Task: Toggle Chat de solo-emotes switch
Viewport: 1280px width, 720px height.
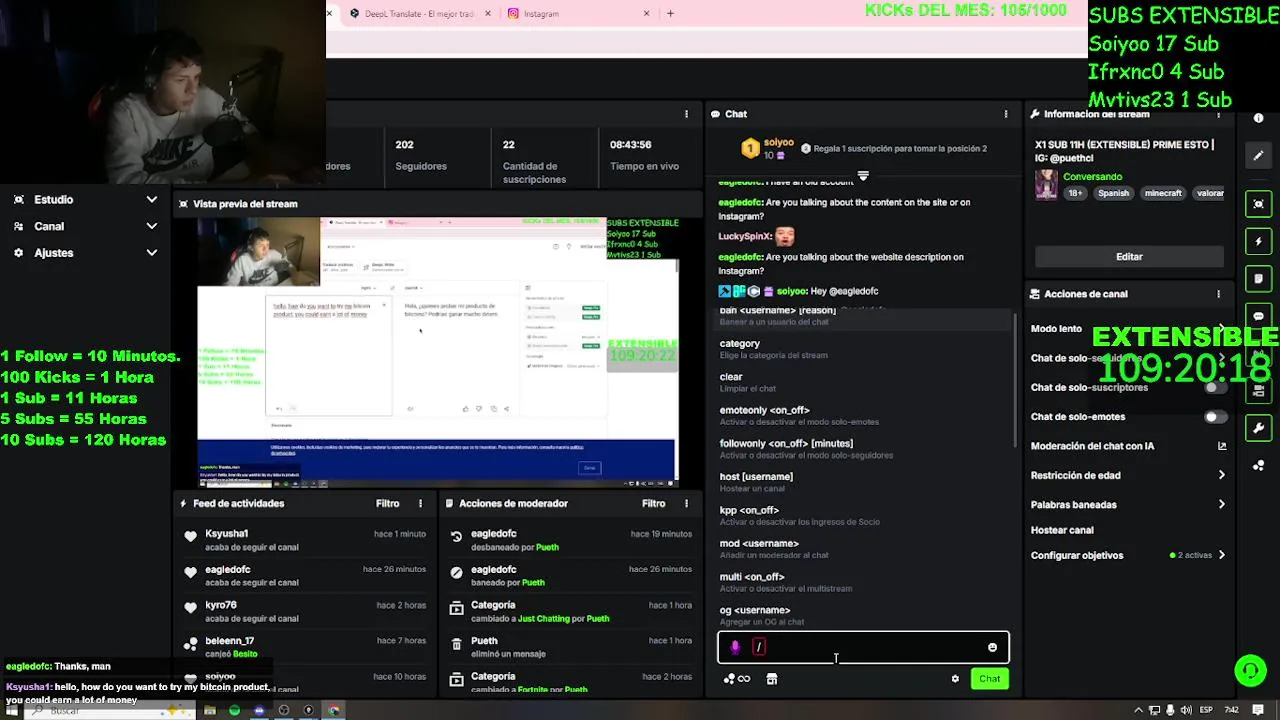Action: (x=1215, y=417)
